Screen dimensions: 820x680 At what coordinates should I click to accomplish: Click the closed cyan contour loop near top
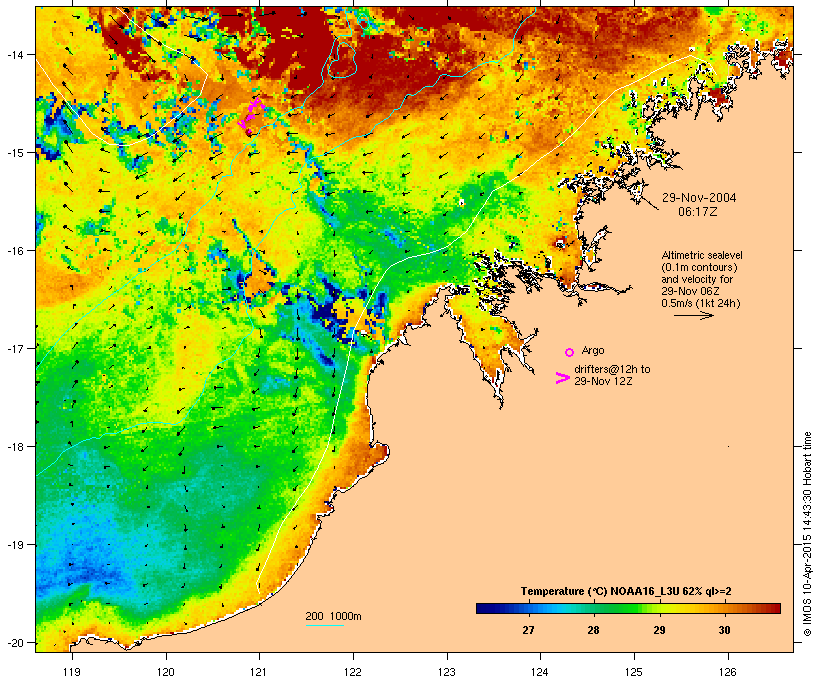click(343, 60)
